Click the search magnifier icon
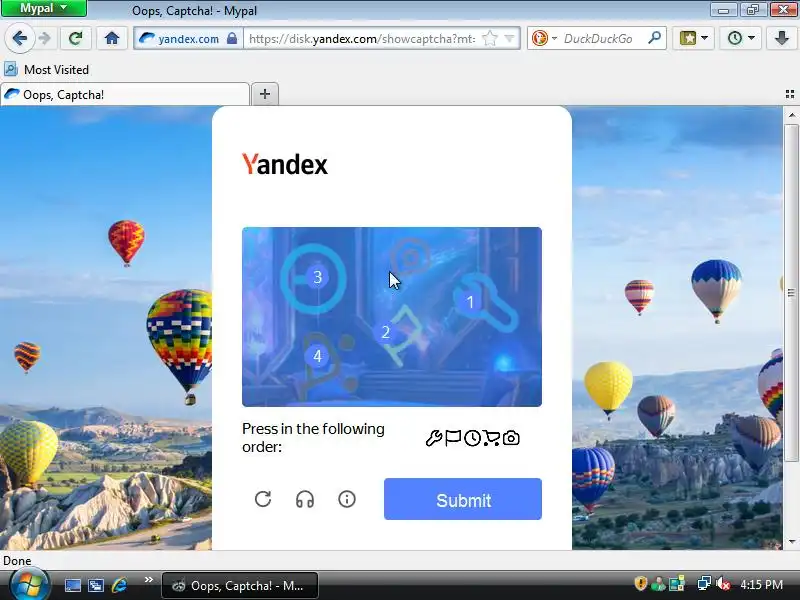This screenshot has height=600, width=800. (x=655, y=38)
